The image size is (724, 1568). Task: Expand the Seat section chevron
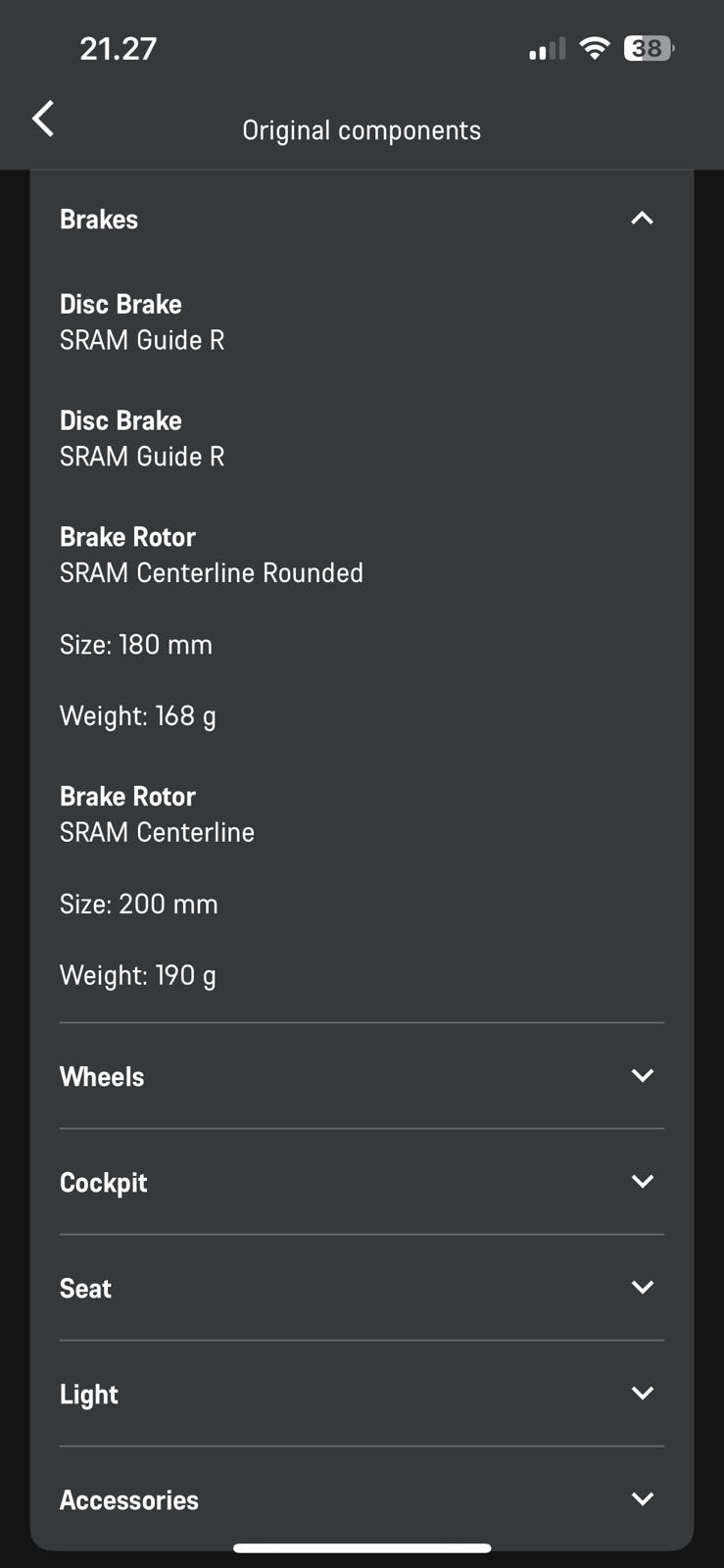pos(642,1288)
